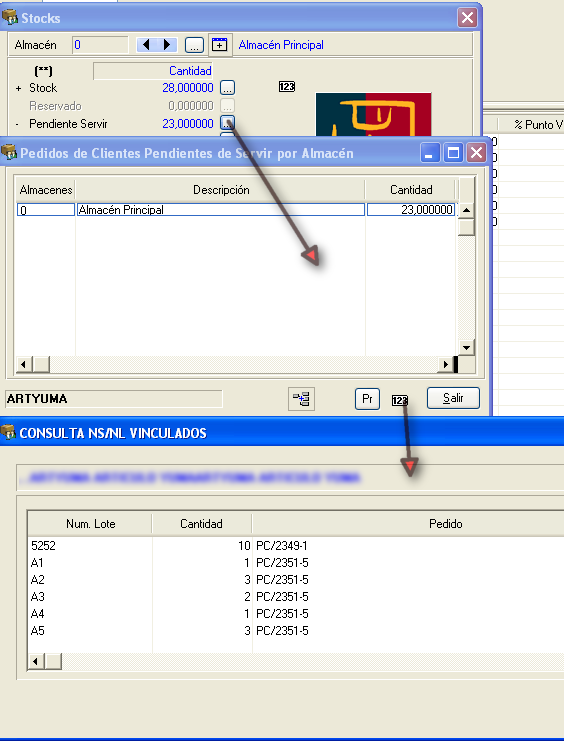This screenshot has height=741, width=564.
Task: Click the tree structure icon next to ARTYUMA
Action: tap(301, 399)
